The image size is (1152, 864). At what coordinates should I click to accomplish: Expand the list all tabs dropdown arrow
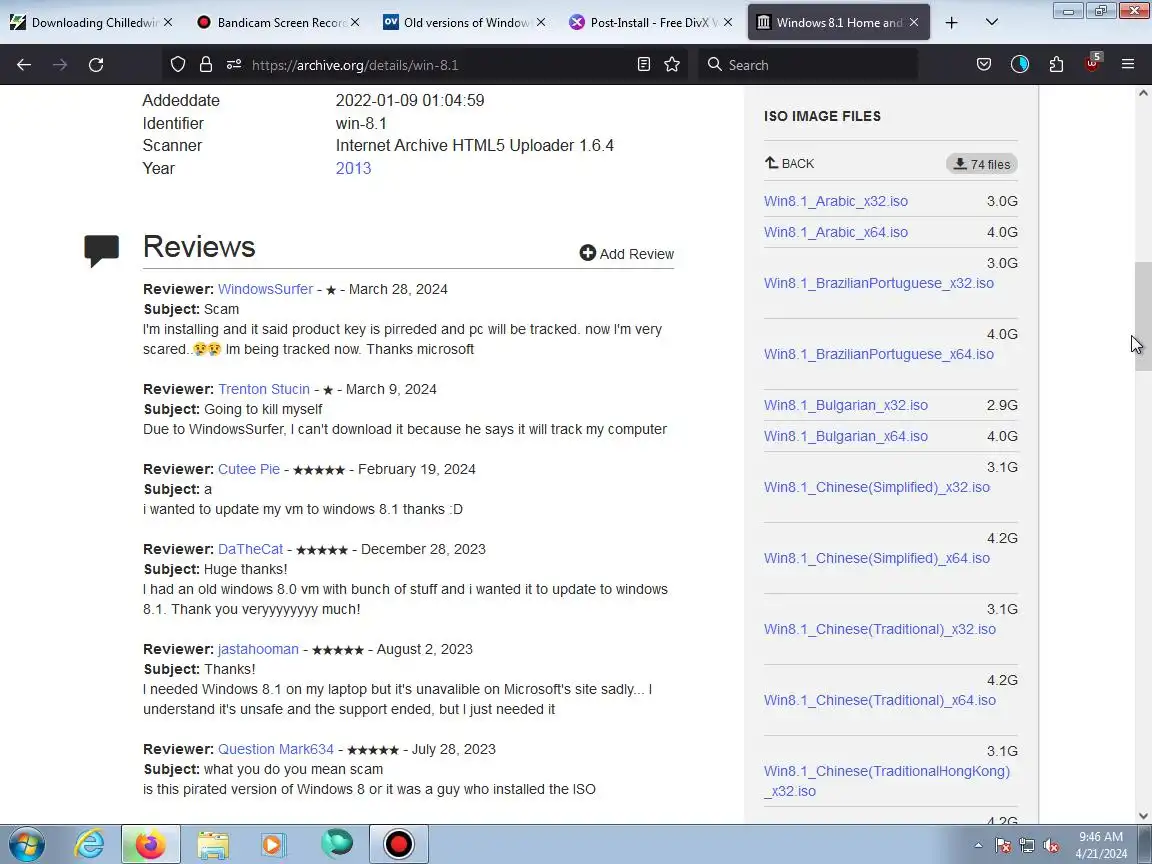tap(992, 22)
